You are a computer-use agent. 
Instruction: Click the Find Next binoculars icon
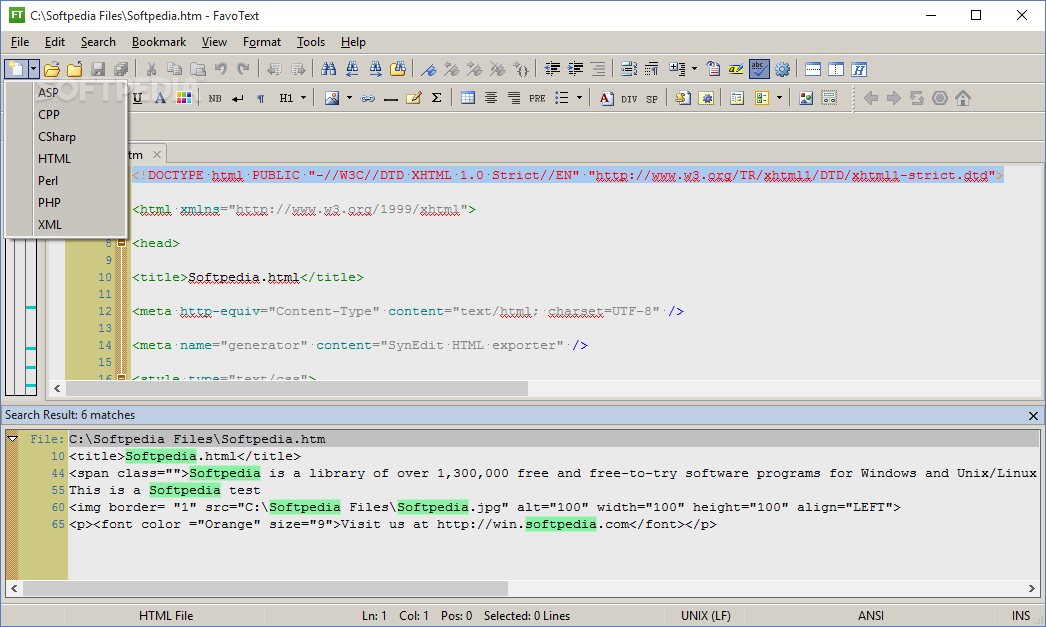click(x=376, y=69)
